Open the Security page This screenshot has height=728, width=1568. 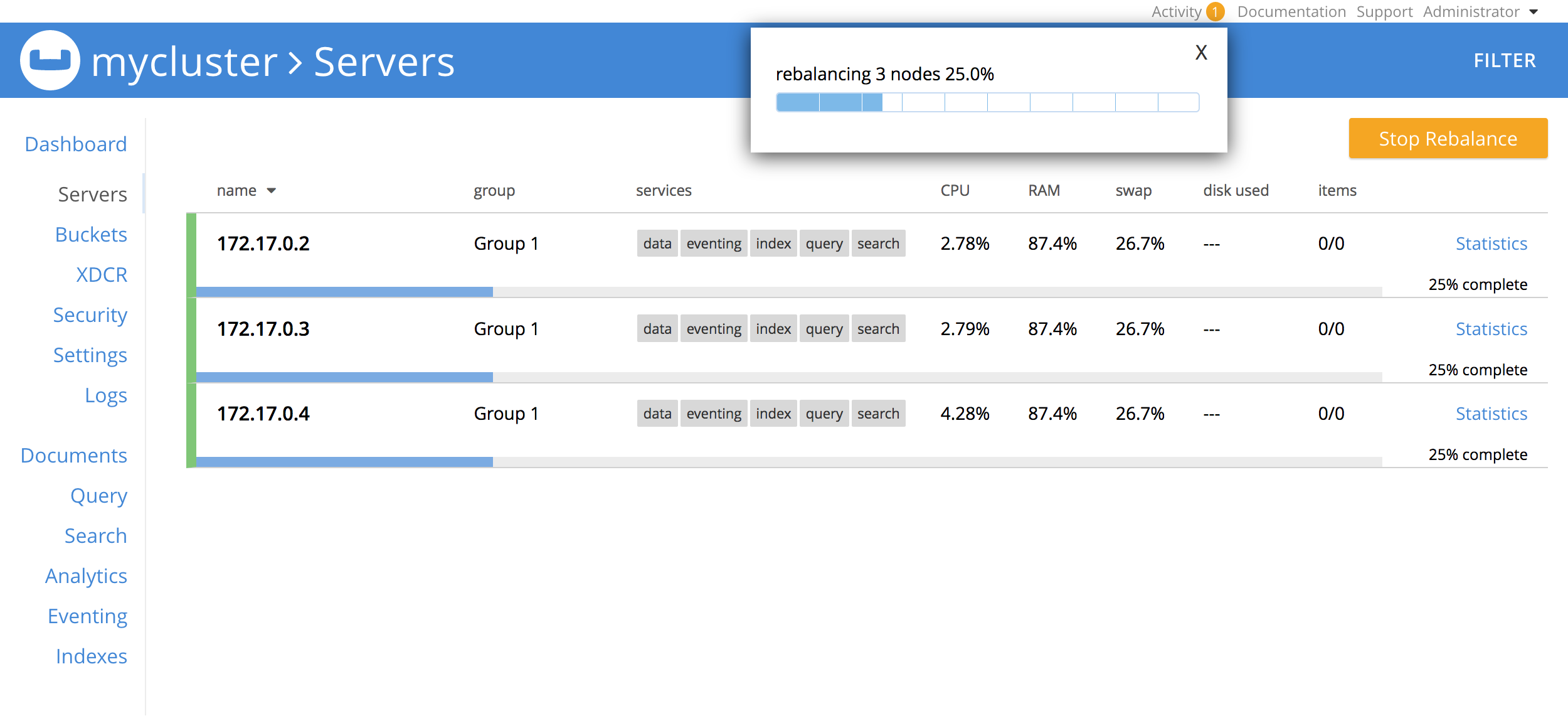coord(90,315)
